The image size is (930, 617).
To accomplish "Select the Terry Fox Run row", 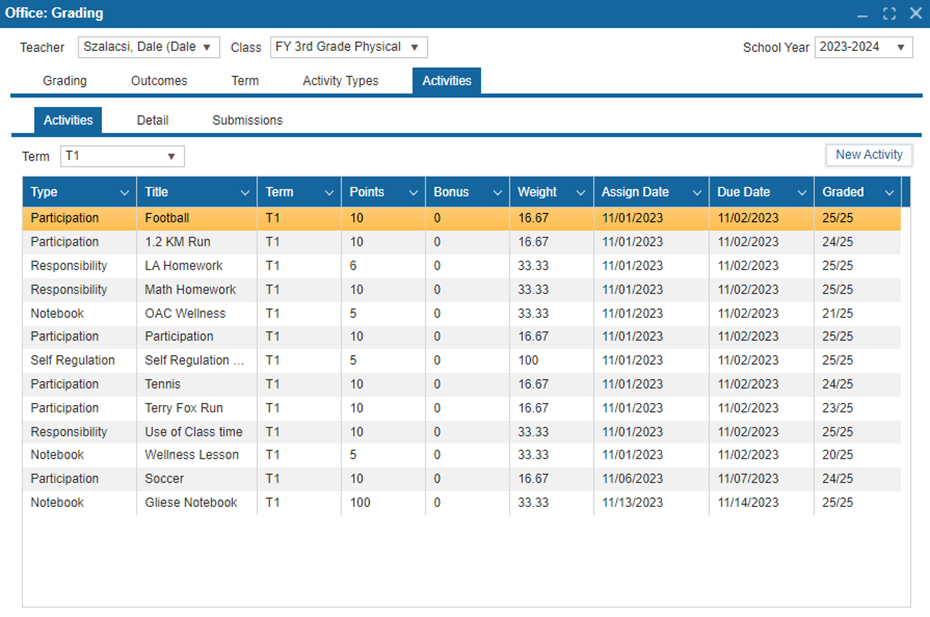I will [184, 408].
